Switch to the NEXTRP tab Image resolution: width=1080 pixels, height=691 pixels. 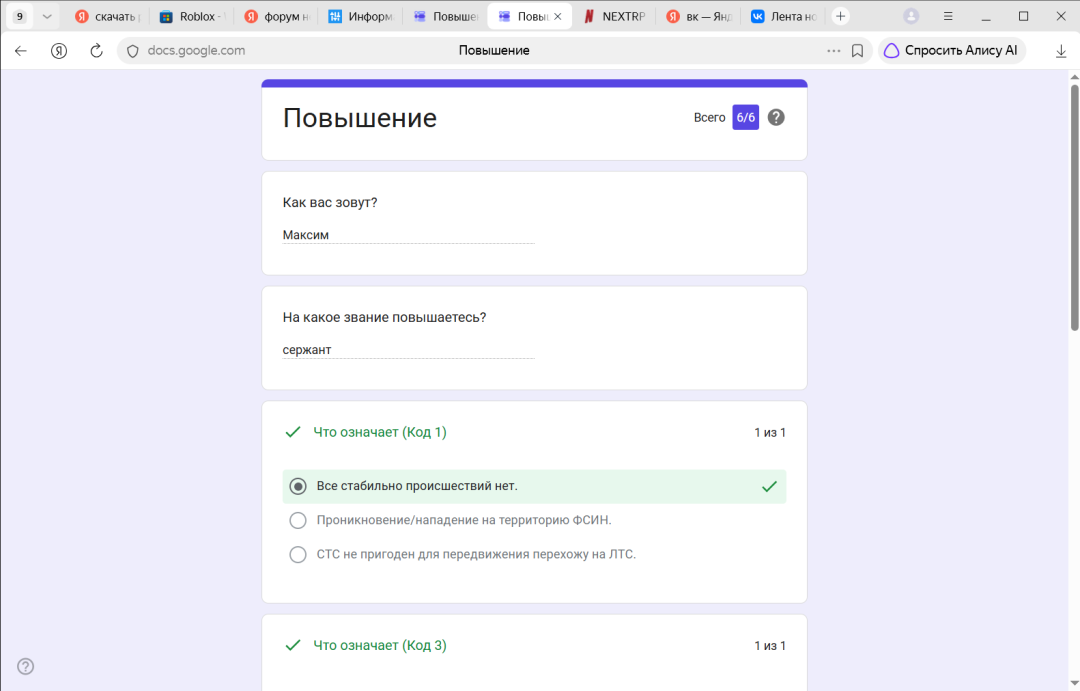(615, 17)
